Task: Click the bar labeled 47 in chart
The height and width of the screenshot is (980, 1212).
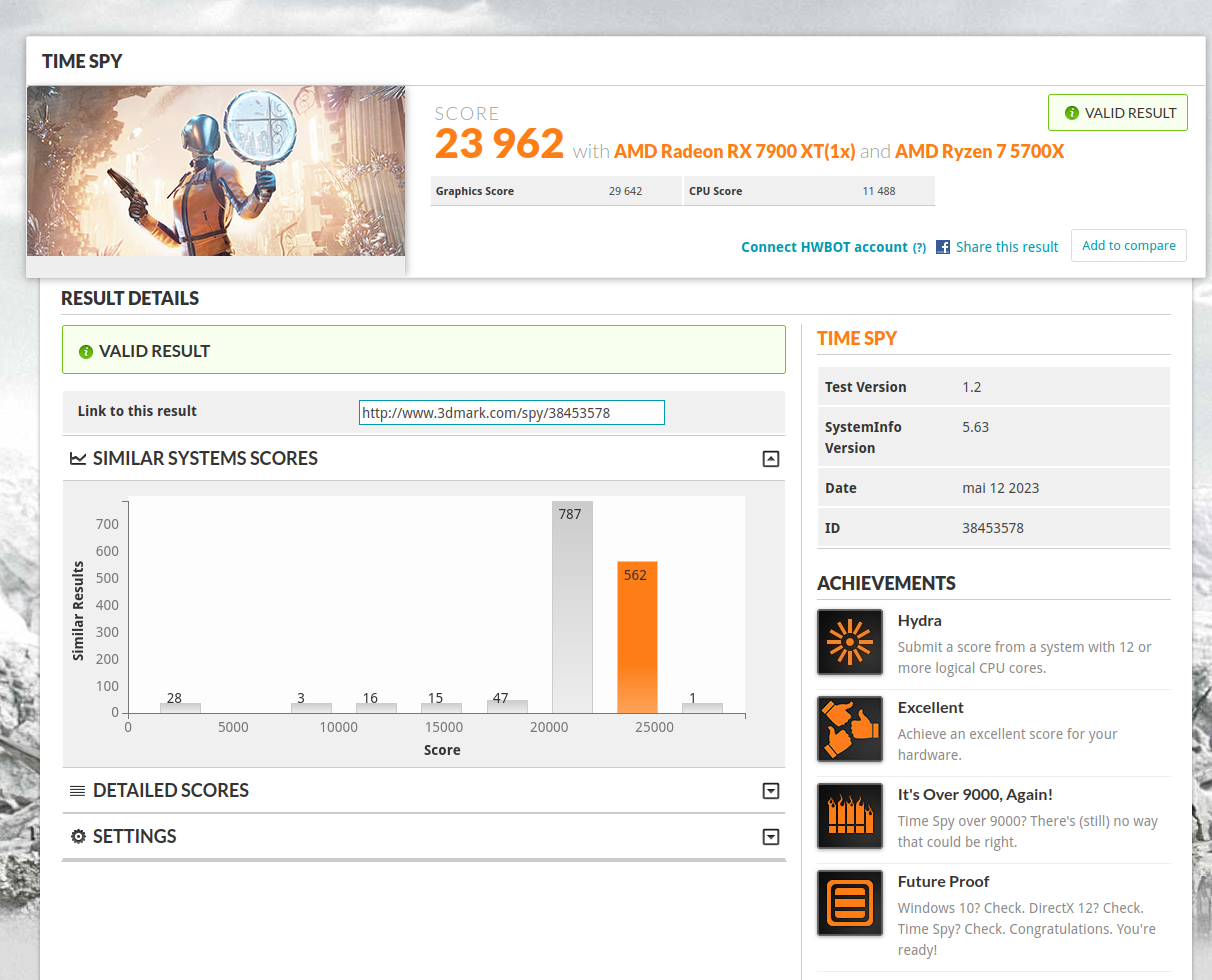Action: (x=507, y=706)
